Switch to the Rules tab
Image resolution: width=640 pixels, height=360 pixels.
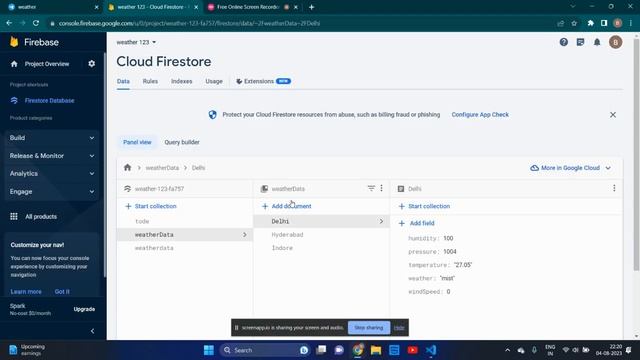[150, 81]
